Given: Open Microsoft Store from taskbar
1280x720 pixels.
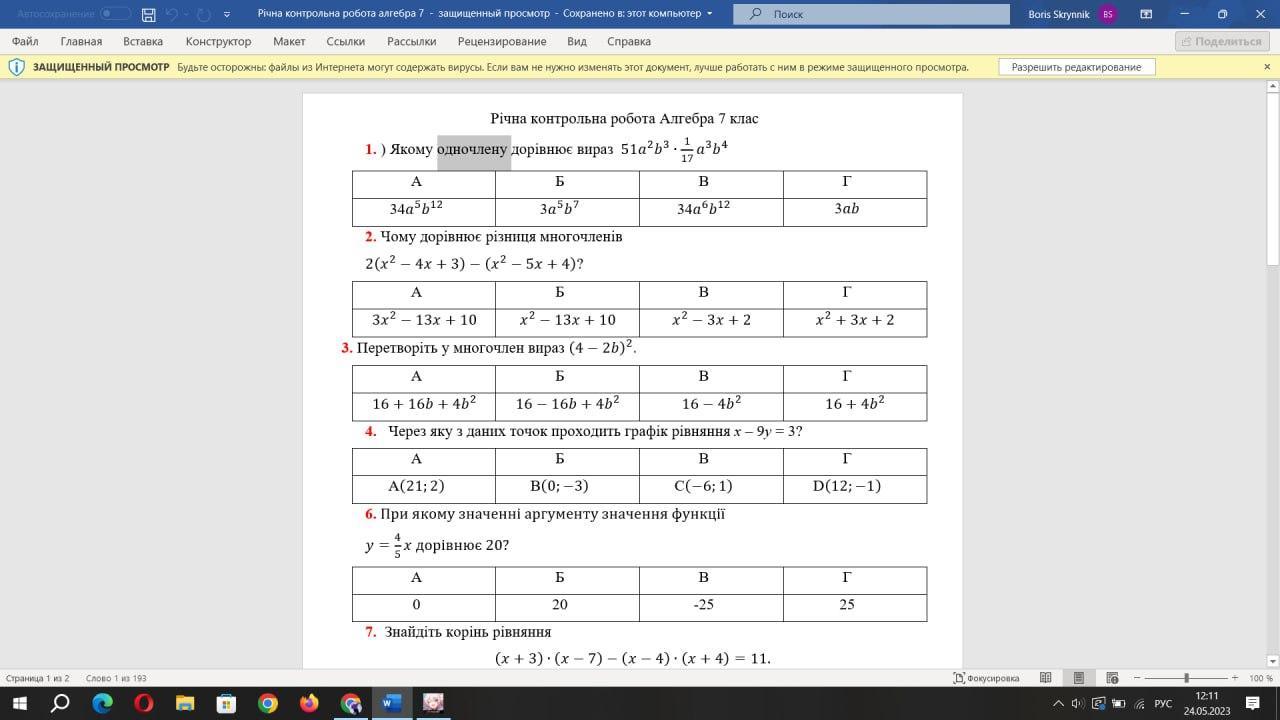Looking at the screenshot, I should click(x=226, y=703).
